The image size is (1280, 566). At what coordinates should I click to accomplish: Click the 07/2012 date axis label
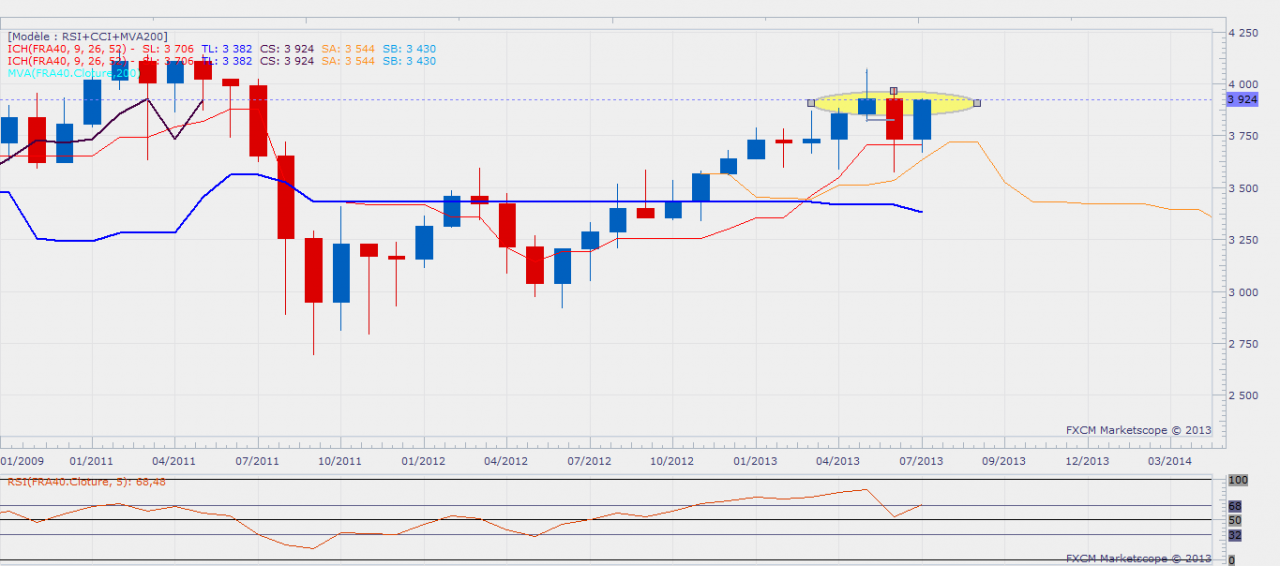tap(589, 460)
